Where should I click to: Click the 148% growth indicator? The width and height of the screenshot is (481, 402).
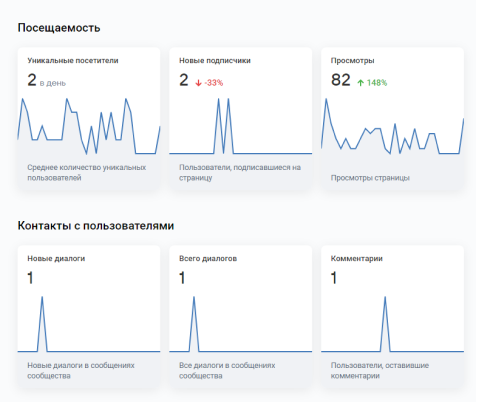point(377,83)
